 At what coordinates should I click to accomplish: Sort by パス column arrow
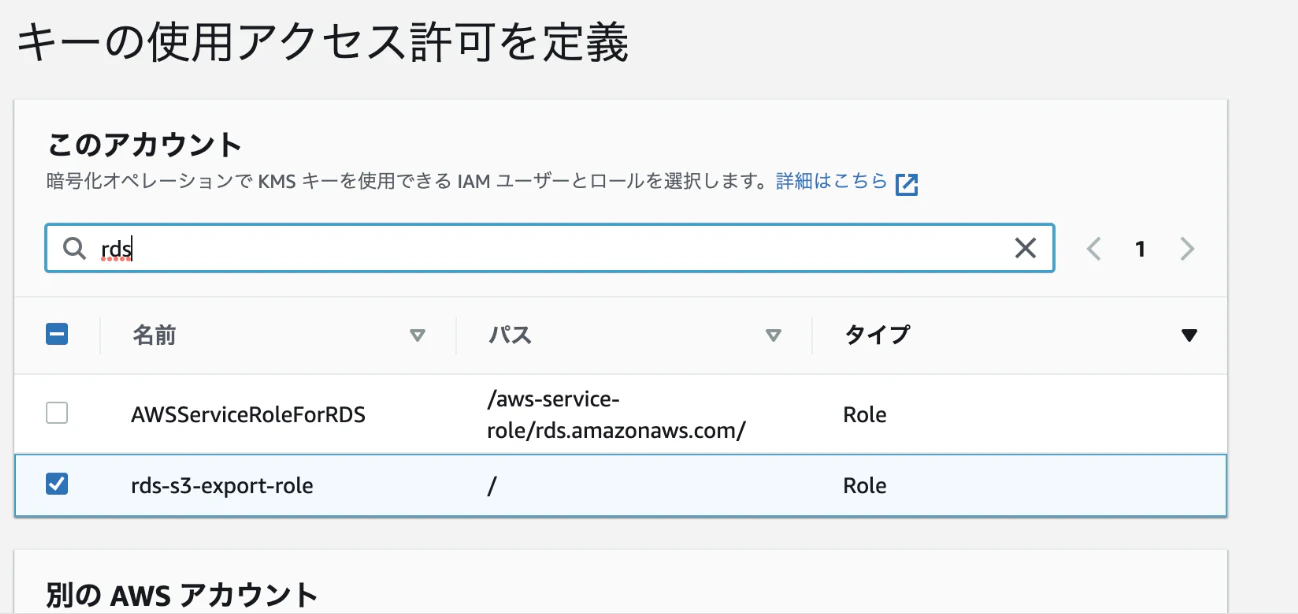coord(773,336)
